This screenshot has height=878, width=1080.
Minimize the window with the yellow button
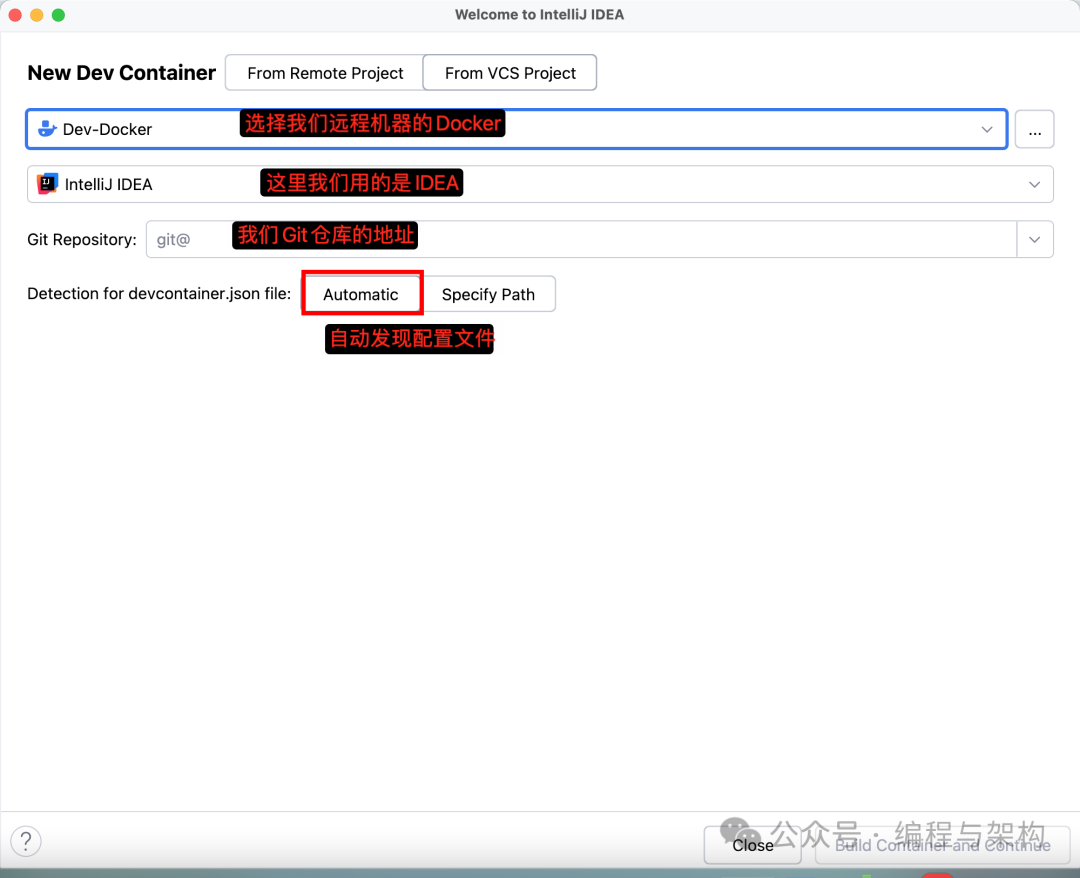(x=37, y=14)
